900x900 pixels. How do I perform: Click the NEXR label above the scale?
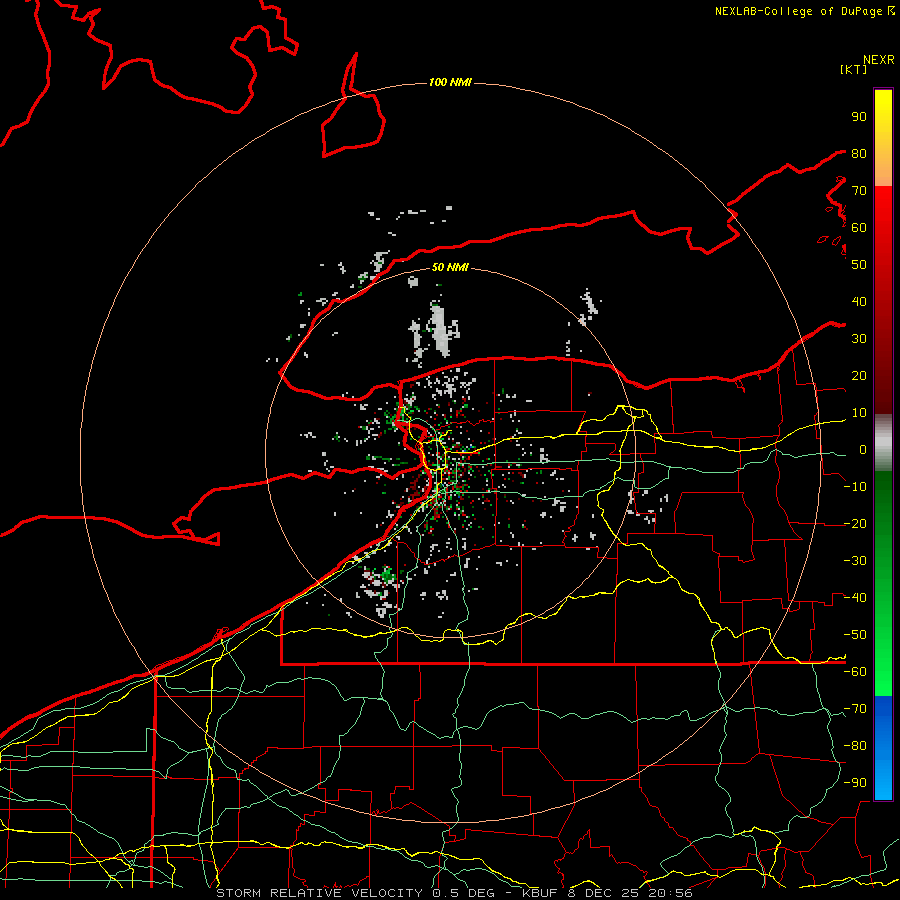[x=878, y=60]
